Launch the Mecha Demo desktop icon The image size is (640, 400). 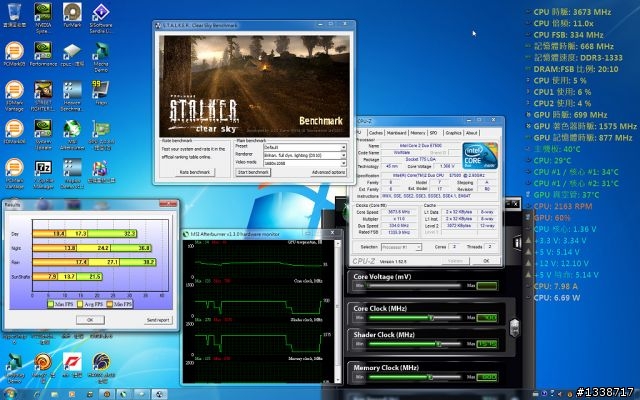point(101,57)
